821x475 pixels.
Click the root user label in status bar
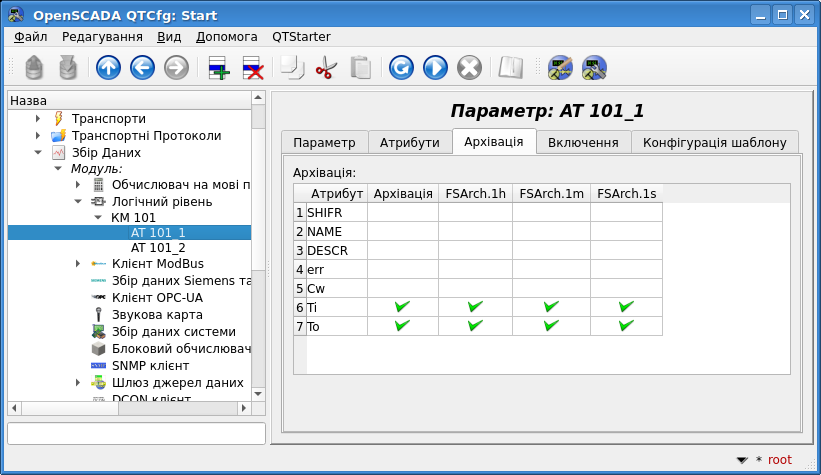pos(779,460)
